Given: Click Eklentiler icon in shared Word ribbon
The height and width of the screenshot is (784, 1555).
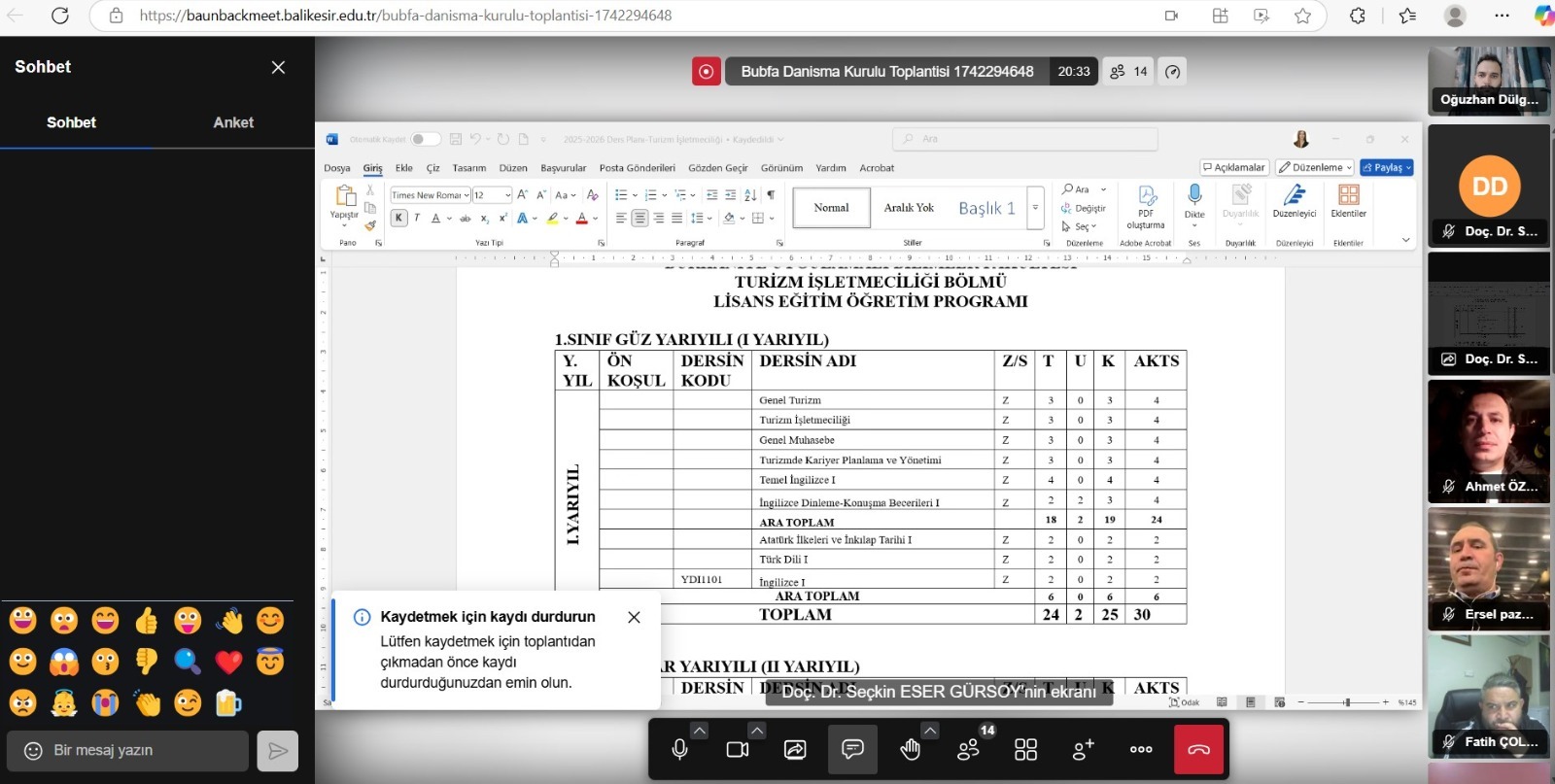Looking at the screenshot, I should (1348, 201).
